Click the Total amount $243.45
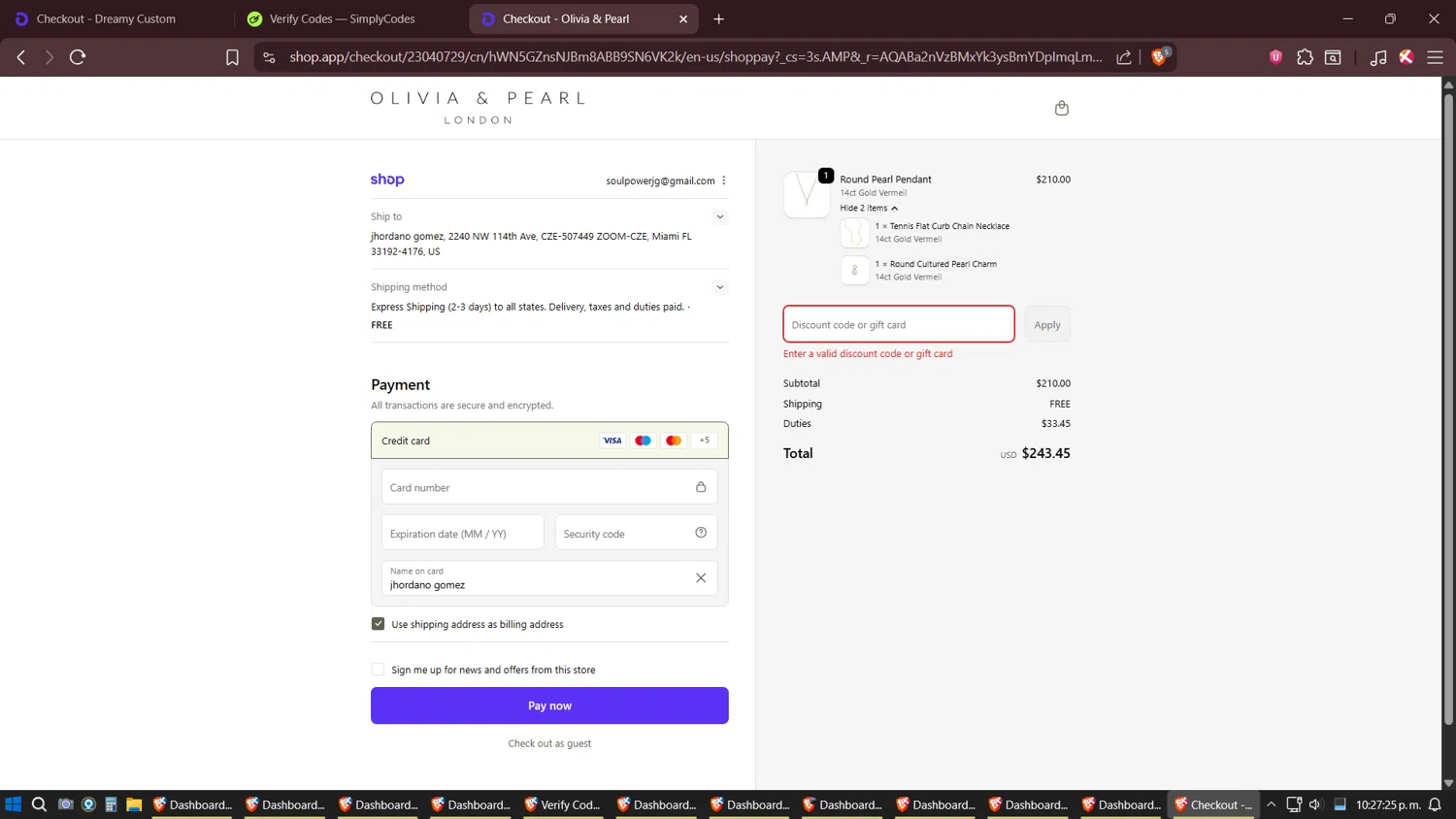 [x=1045, y=453]
